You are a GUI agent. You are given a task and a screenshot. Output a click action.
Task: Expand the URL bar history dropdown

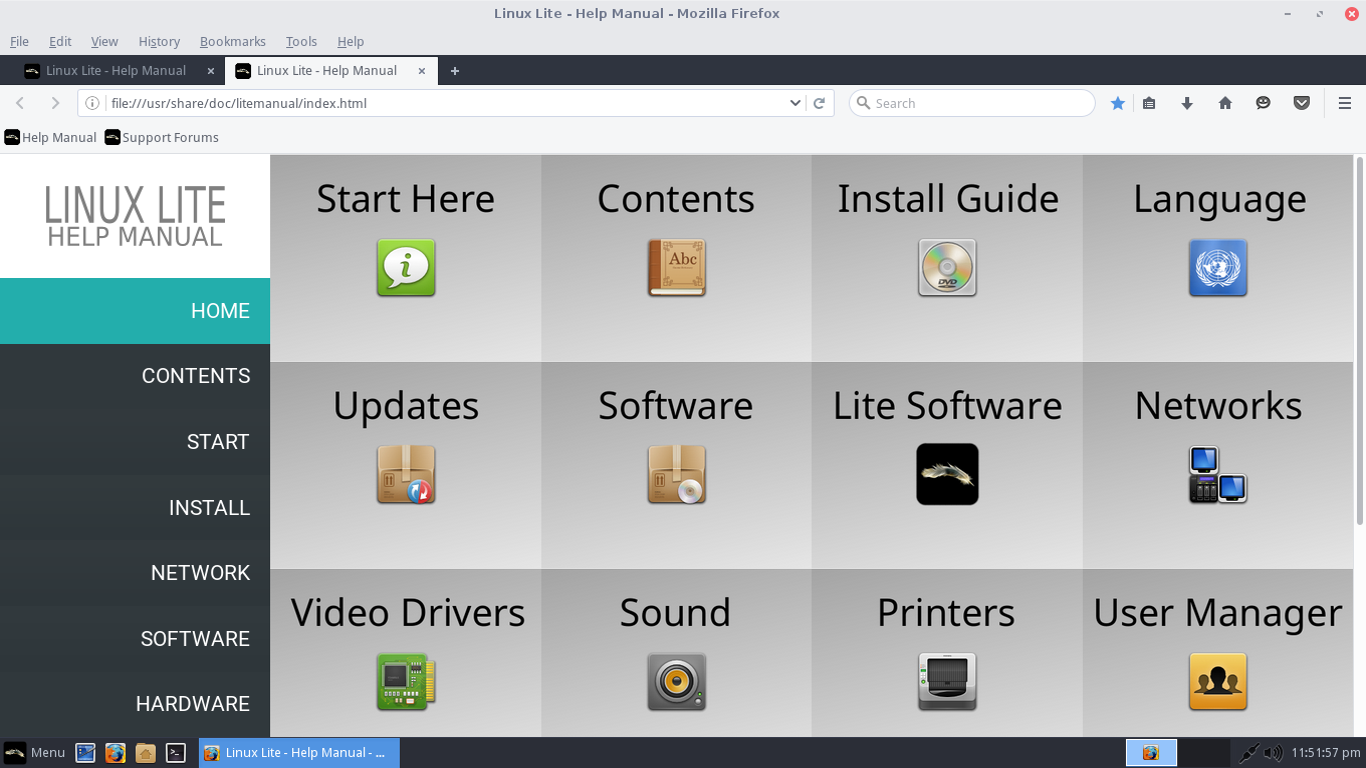pos(795,103)
